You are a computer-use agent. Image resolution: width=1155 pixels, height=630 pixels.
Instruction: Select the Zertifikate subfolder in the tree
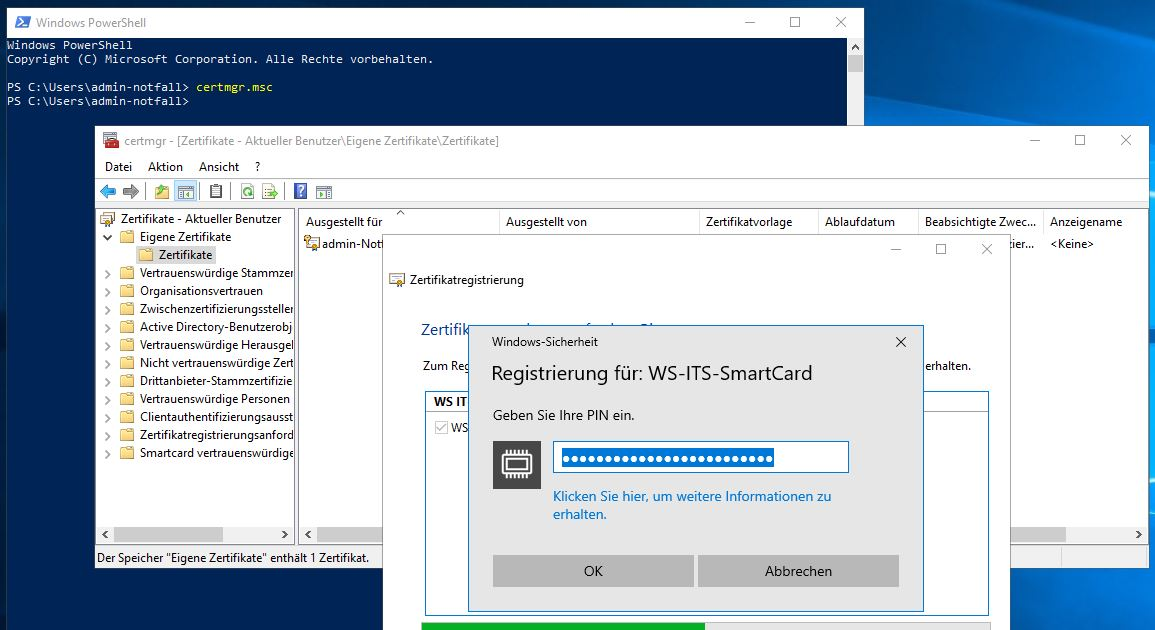coord(176,255)
